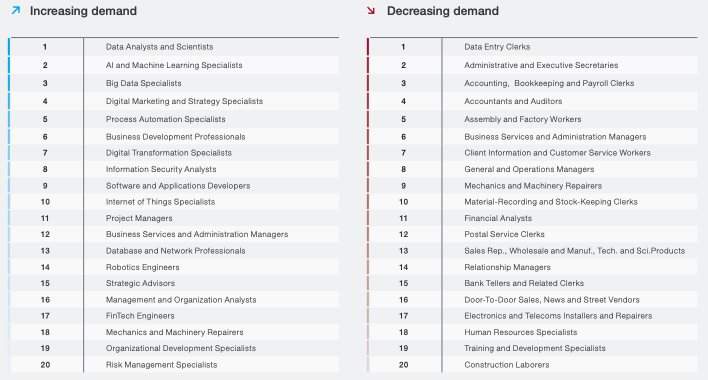Click the blue increasing demand arrow icon

tap(16, 10)
